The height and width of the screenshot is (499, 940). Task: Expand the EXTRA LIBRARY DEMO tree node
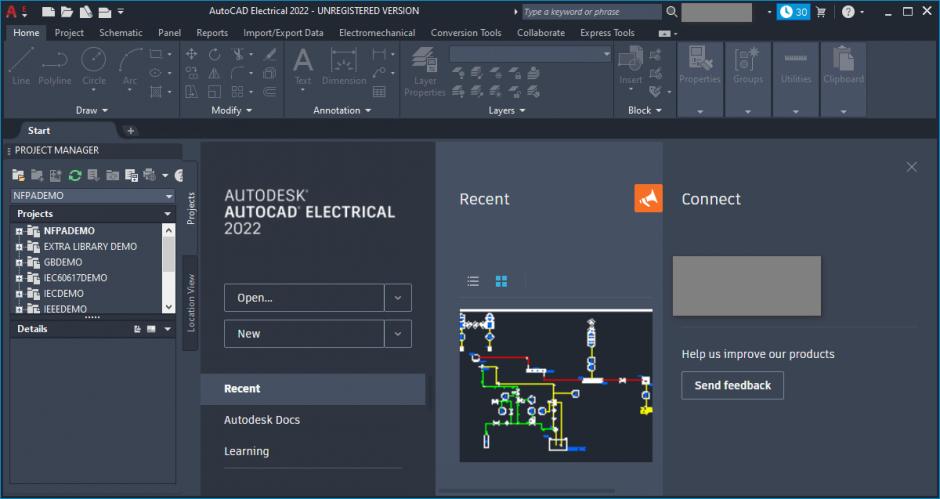[19, 247]
